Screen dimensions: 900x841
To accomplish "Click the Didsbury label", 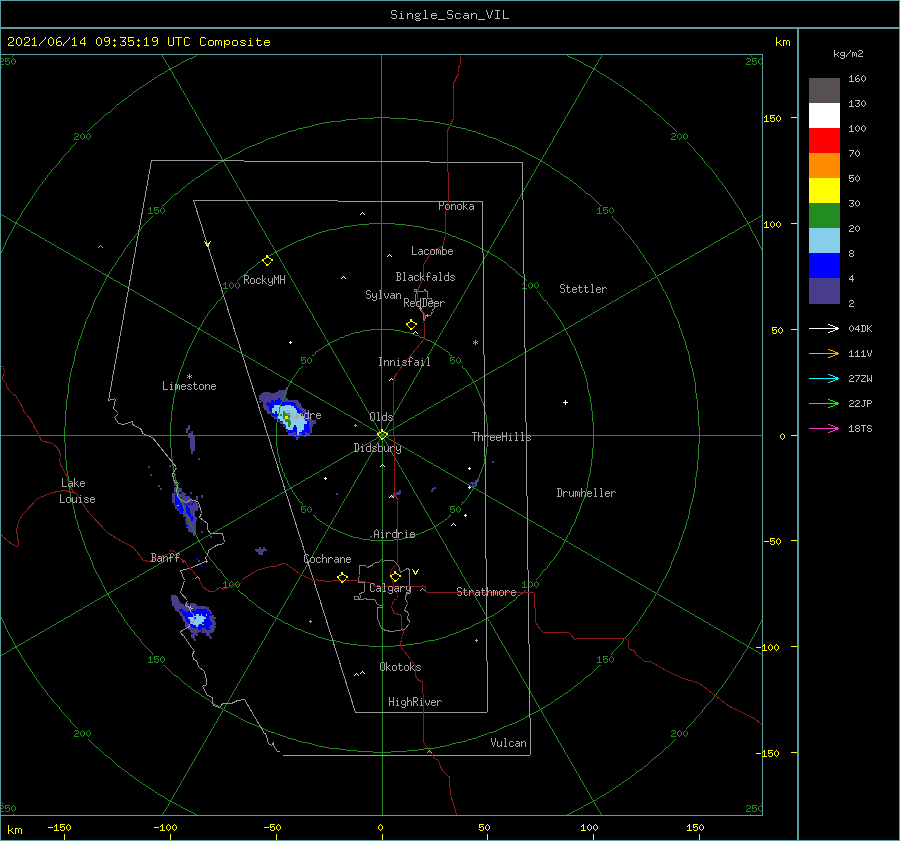I will (x=377, y=448).
